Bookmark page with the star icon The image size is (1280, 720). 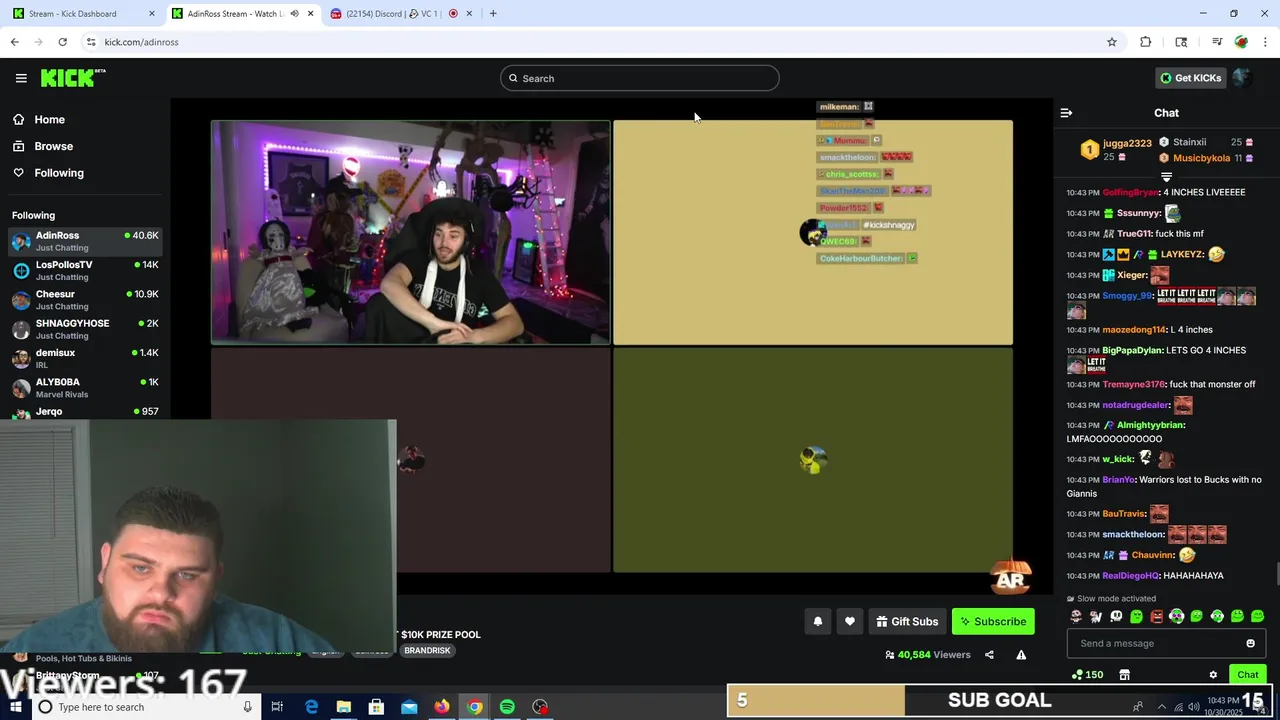[1111, 42]
